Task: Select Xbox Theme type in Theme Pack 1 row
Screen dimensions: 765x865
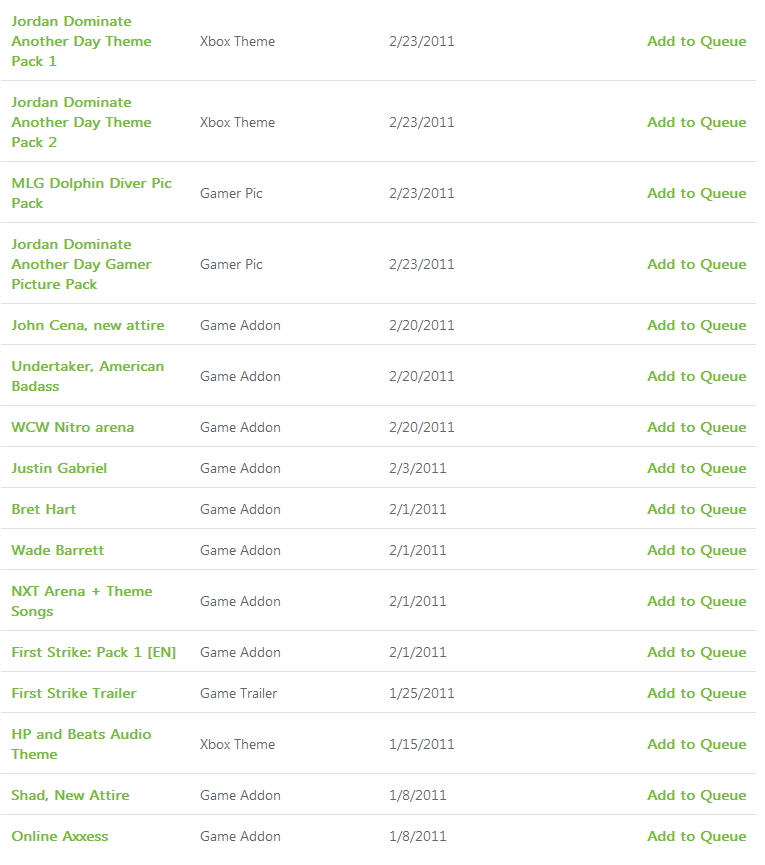Action: 237,41
